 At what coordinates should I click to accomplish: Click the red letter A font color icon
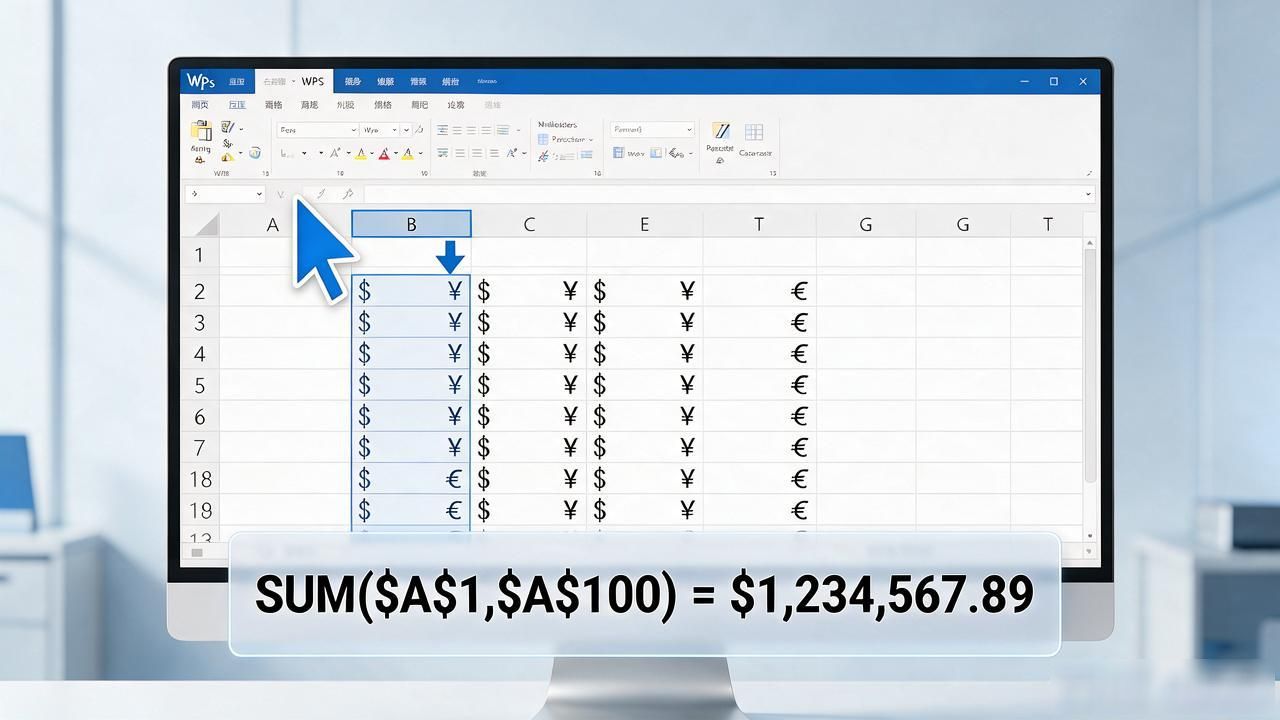384,154
